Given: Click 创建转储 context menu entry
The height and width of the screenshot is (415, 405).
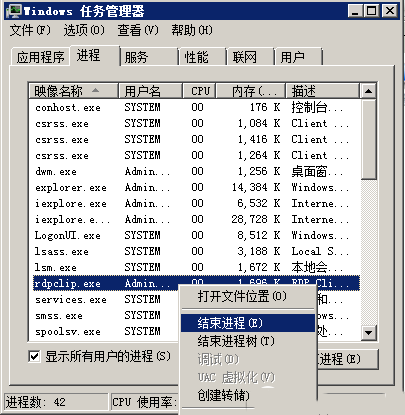Looking at the screenshot, I should pyautogui.click(x=248, y=395).
